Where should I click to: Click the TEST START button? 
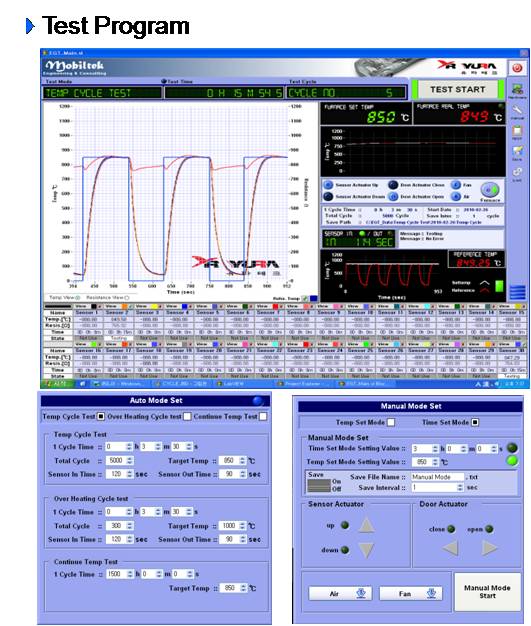458,89
